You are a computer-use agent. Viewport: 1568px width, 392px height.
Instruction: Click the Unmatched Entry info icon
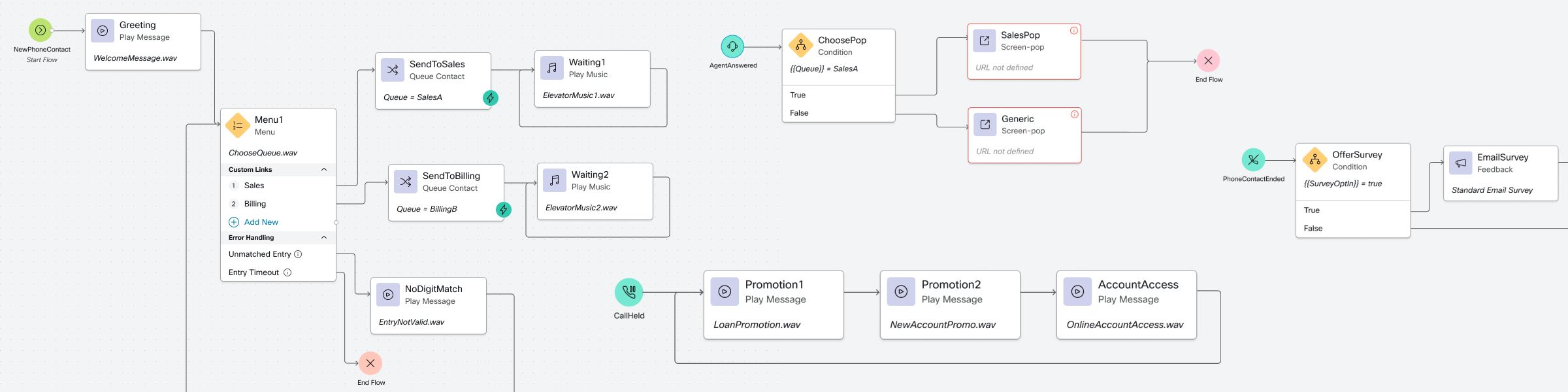298,254
